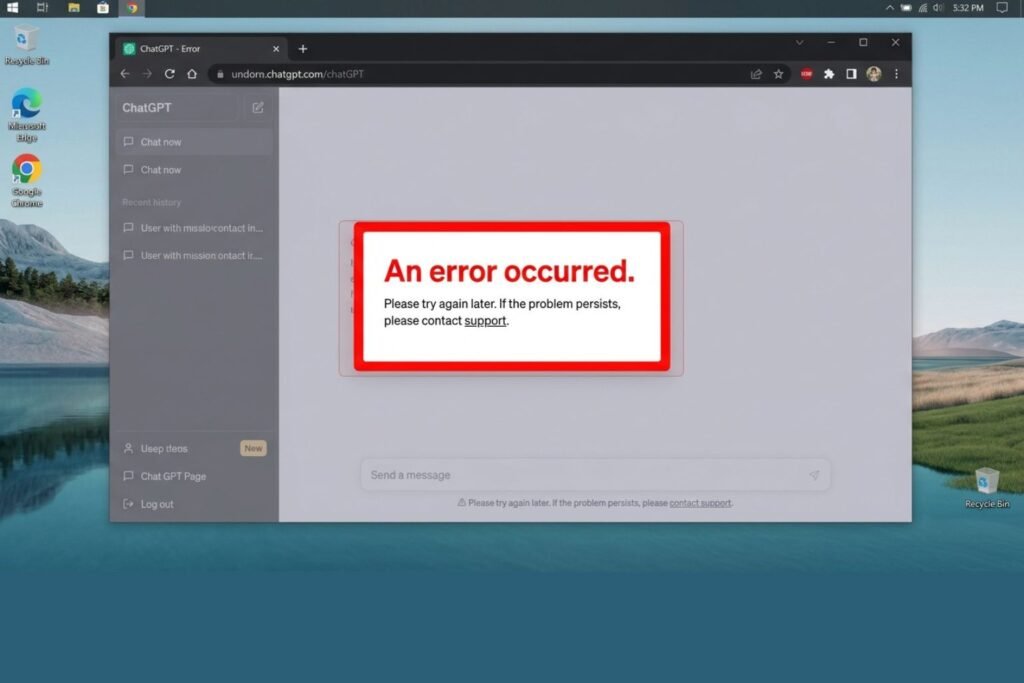Open the Usep tleos menu item
The image size is (1024, 683).
(164, 449)
